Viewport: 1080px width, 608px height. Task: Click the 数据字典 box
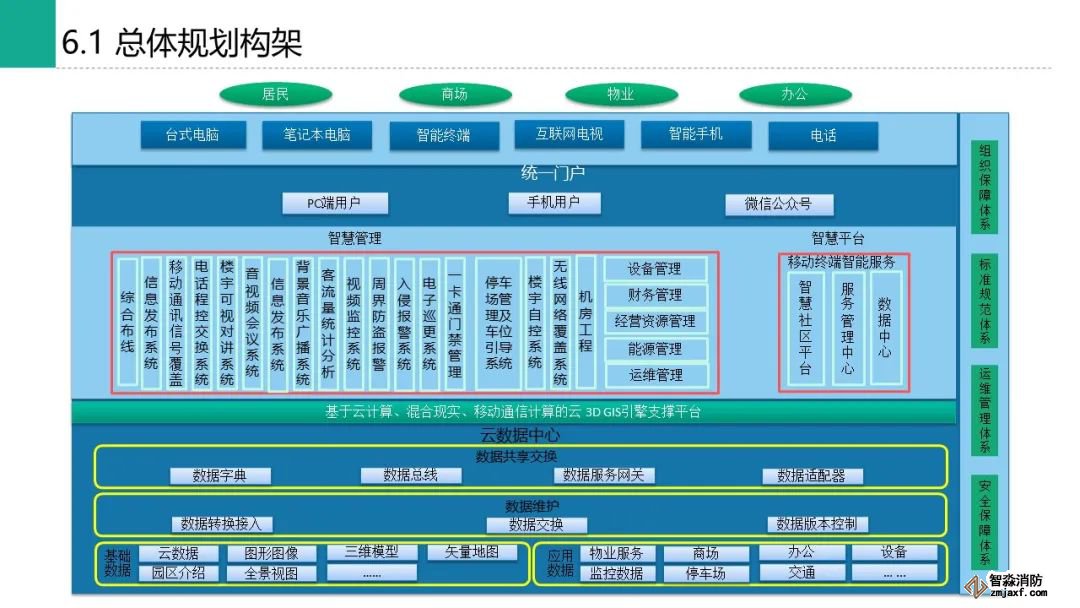[219, 476]
